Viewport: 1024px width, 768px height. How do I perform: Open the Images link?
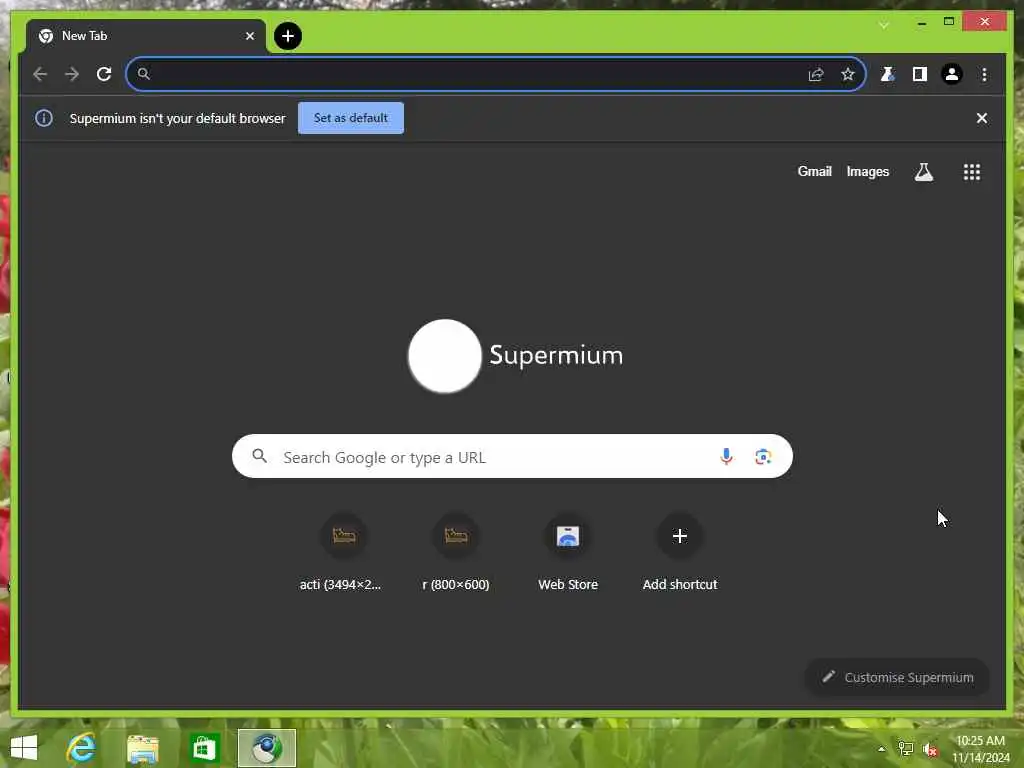click(x=867, y=171)
